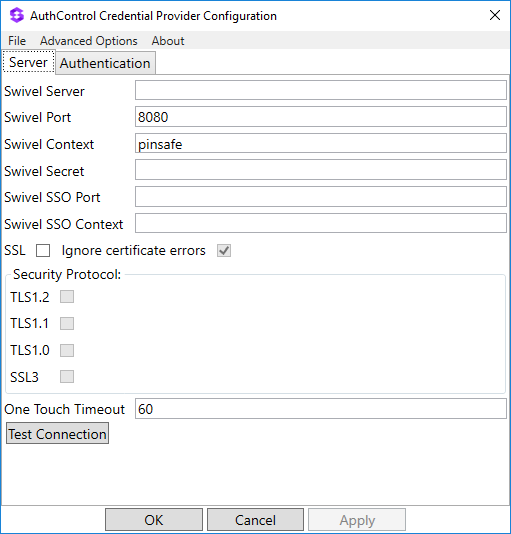Image resolution: width=511 pixels, height=534 pixels.
Task: Tick the SSL3 checkbox
Action: pos(67,377)
